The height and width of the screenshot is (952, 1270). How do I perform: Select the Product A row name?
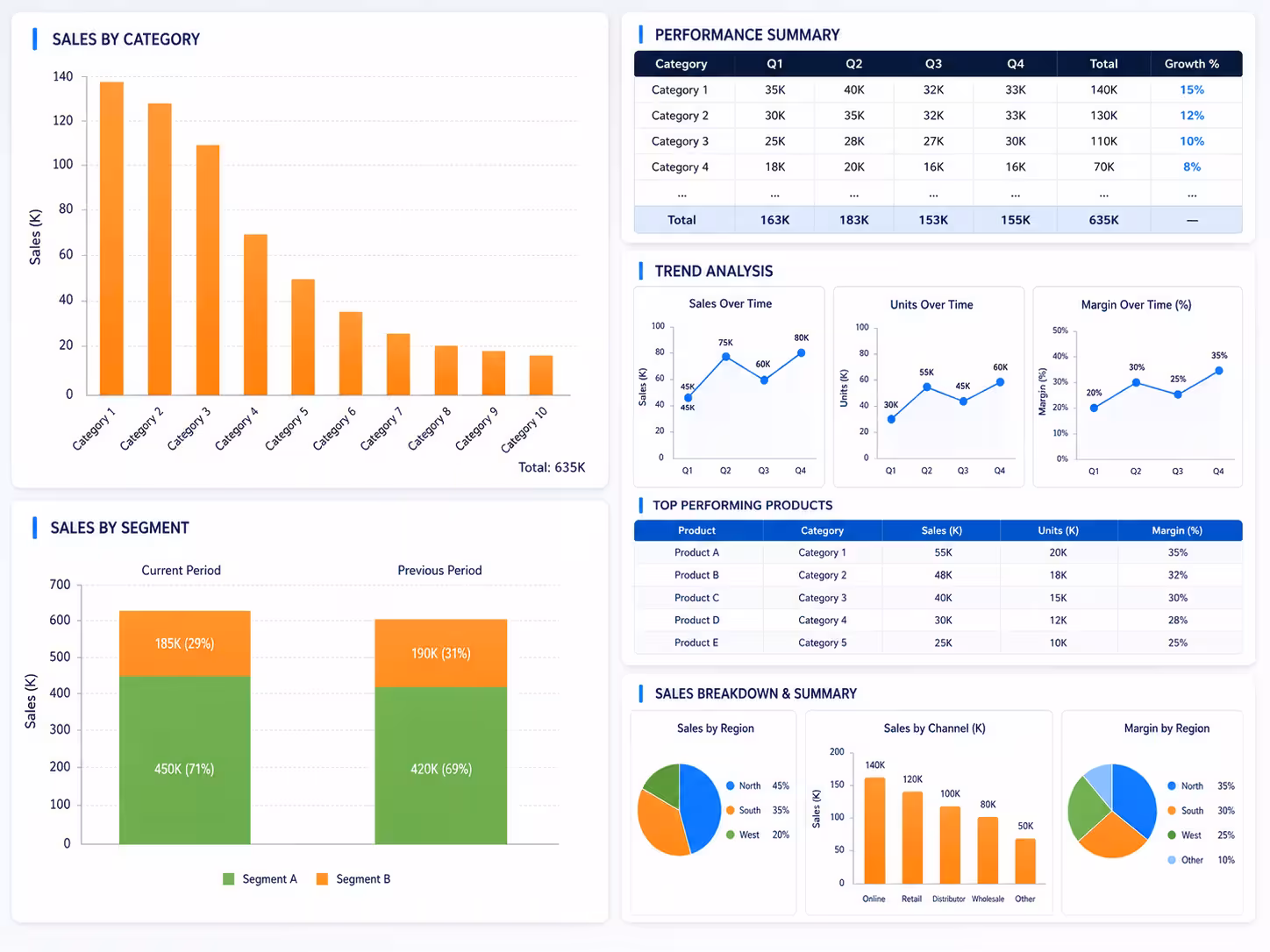pos(696,552)
